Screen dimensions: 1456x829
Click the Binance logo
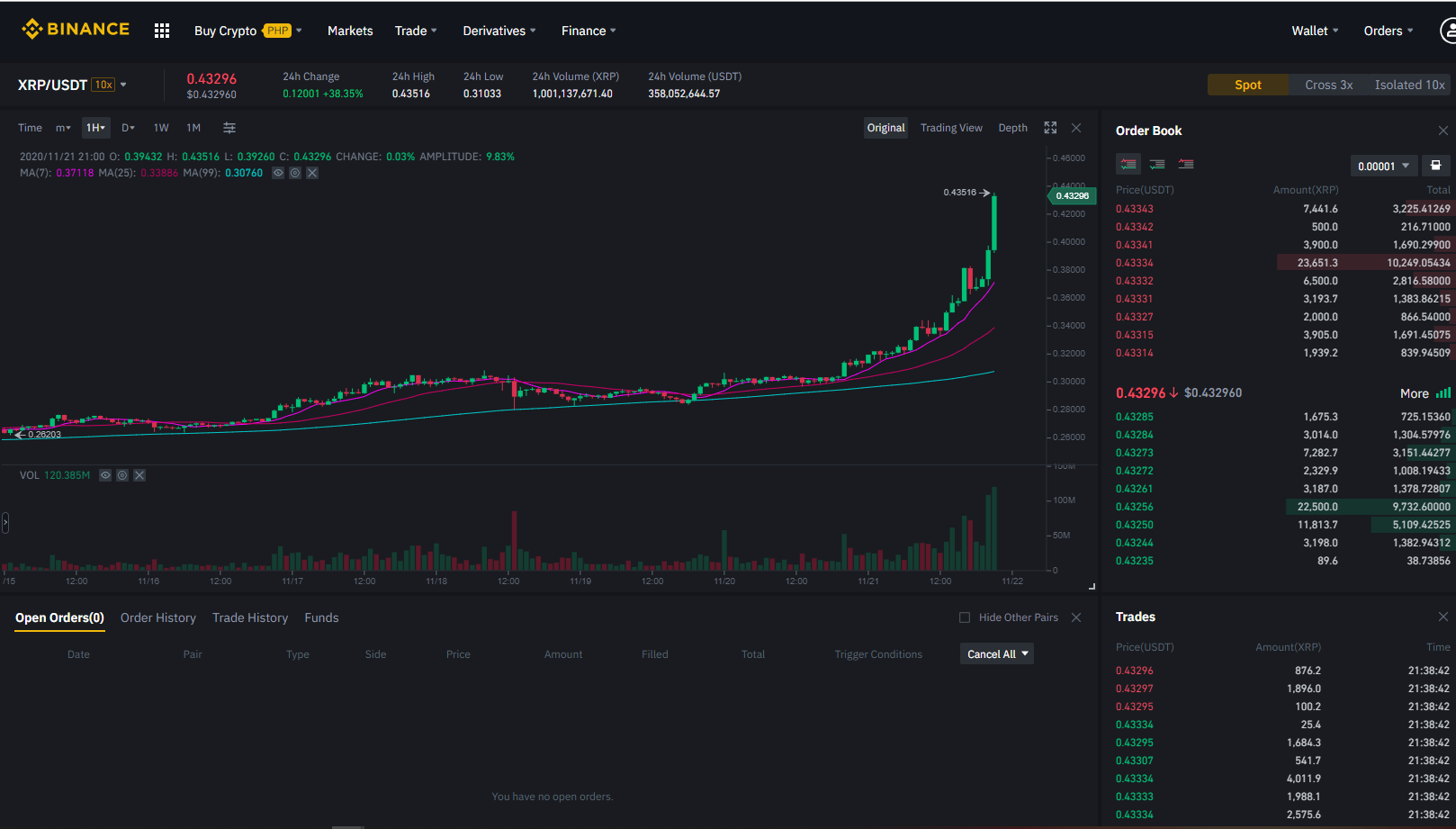[x=76, y=30]
